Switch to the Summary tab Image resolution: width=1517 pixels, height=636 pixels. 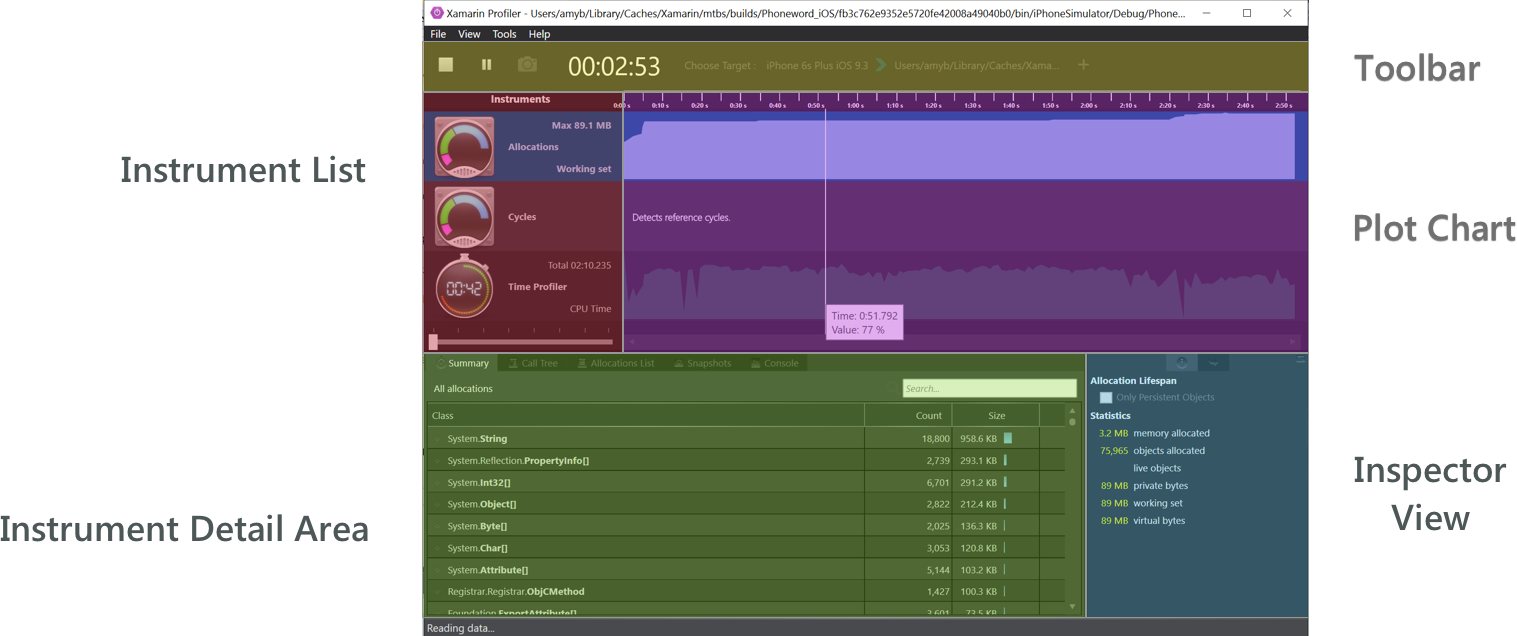coord(461,363)
